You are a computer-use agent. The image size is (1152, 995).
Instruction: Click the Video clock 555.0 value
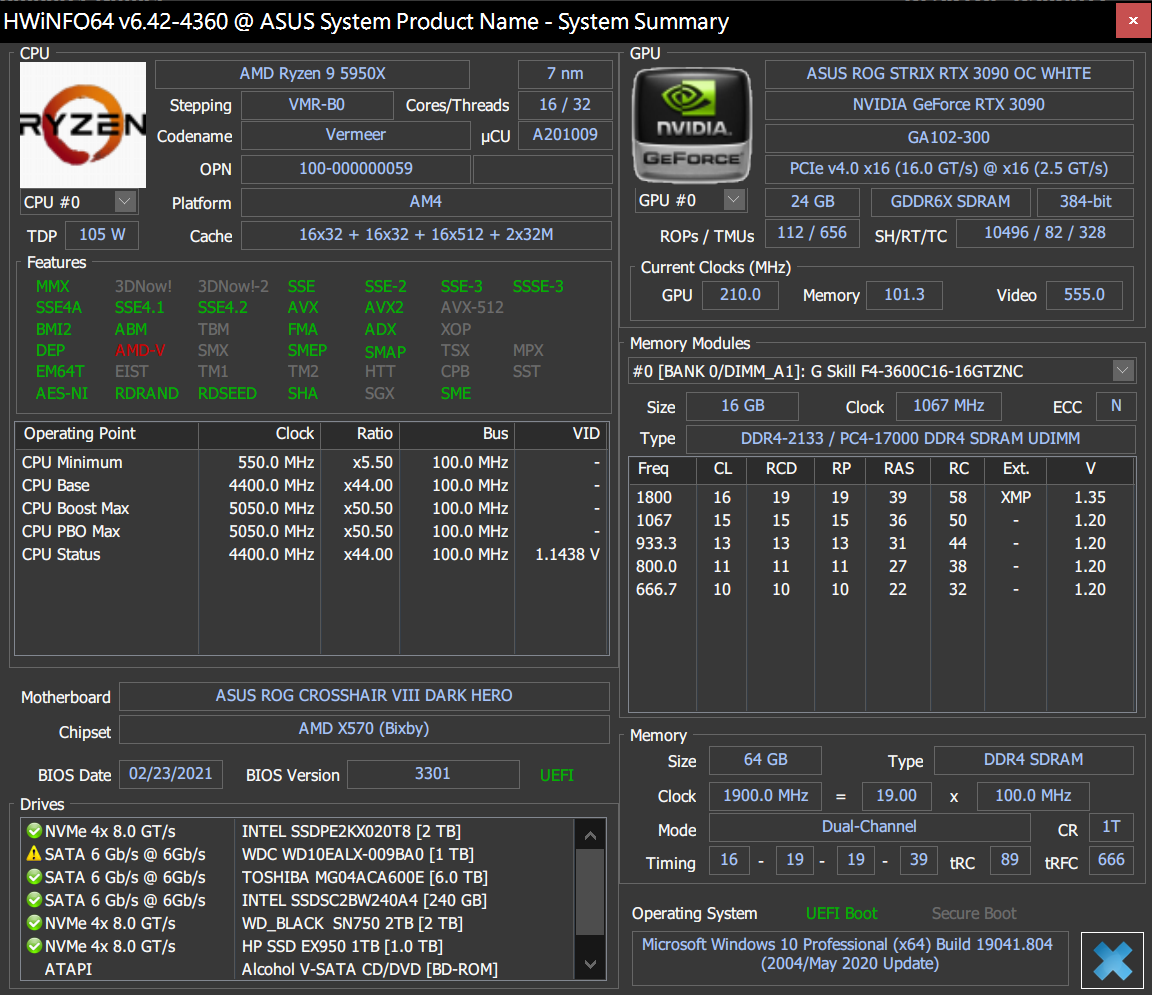point(1084,295)
